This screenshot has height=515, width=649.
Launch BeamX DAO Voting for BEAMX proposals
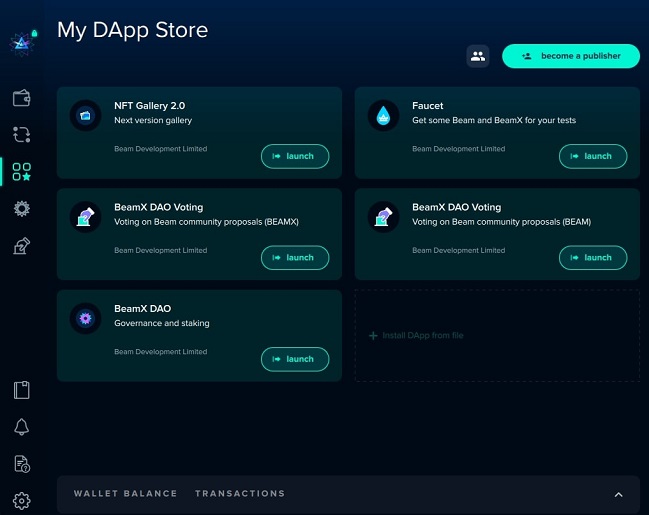pos(295,258)
